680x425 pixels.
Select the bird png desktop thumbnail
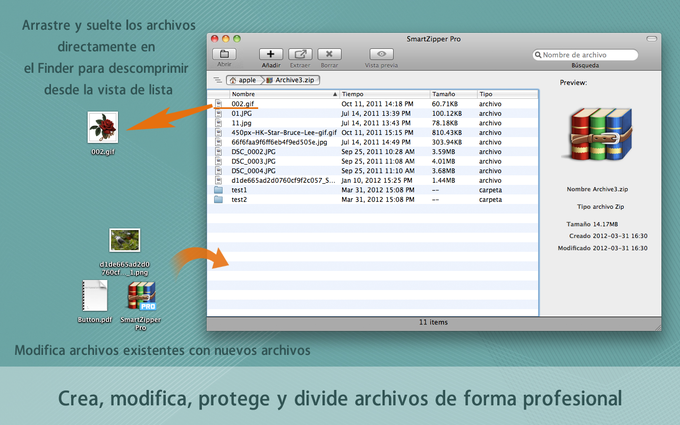(125, 240)
